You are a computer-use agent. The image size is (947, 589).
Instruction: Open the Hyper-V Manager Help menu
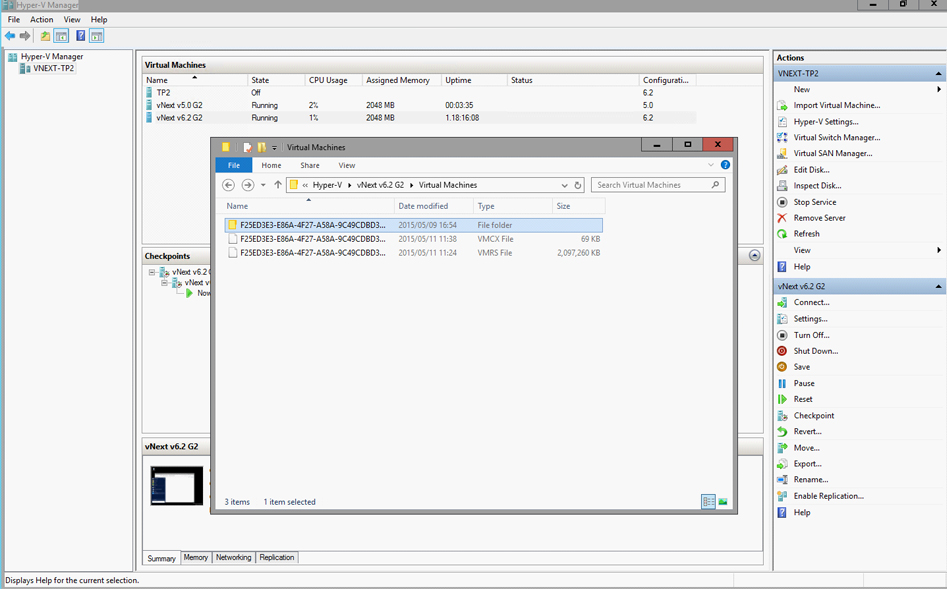click(99, 19)
